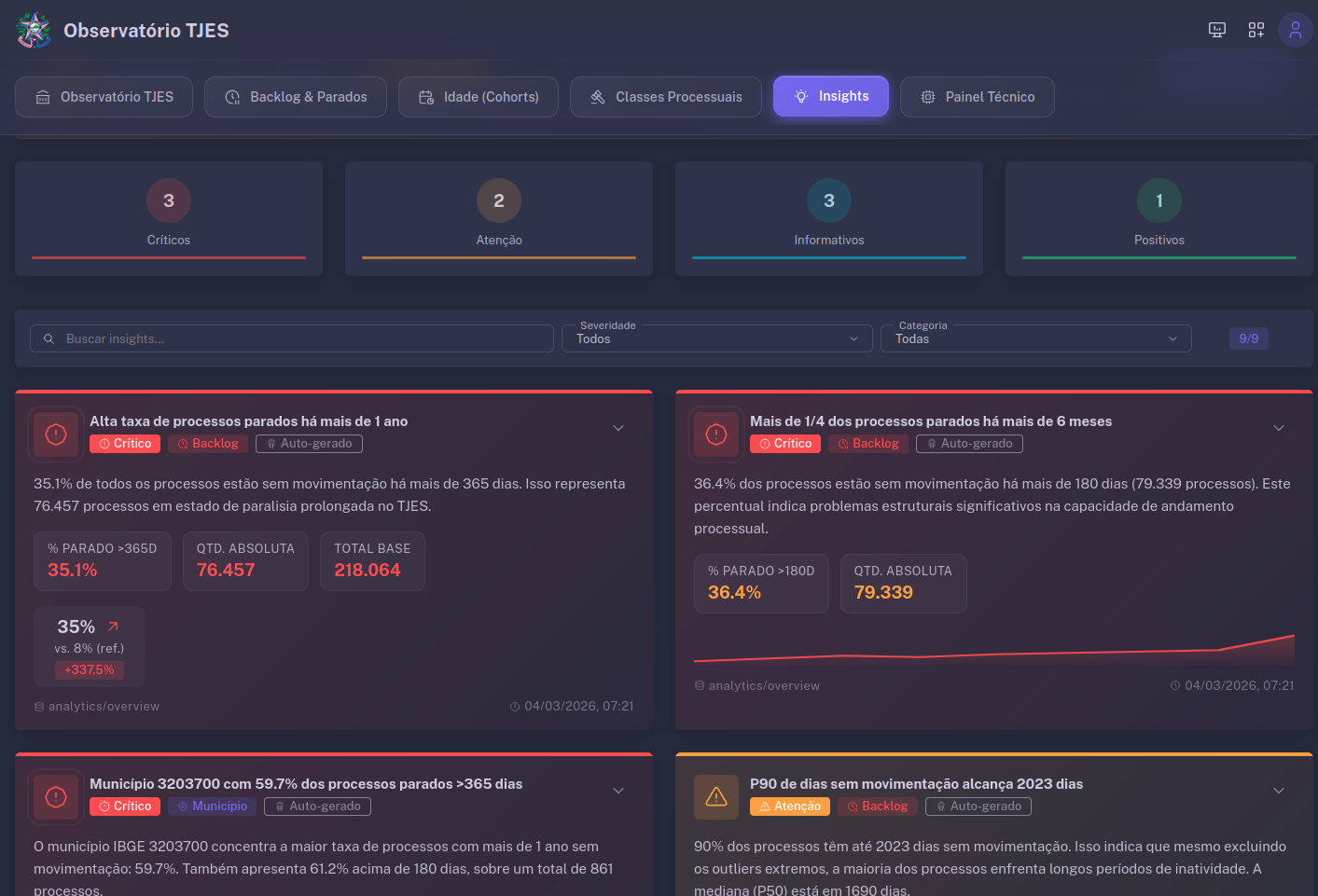The width and height of the screenshot is (1318, 896).
Task: Click the 9/9 insights counter badge
Action: tap(1248, 338)
